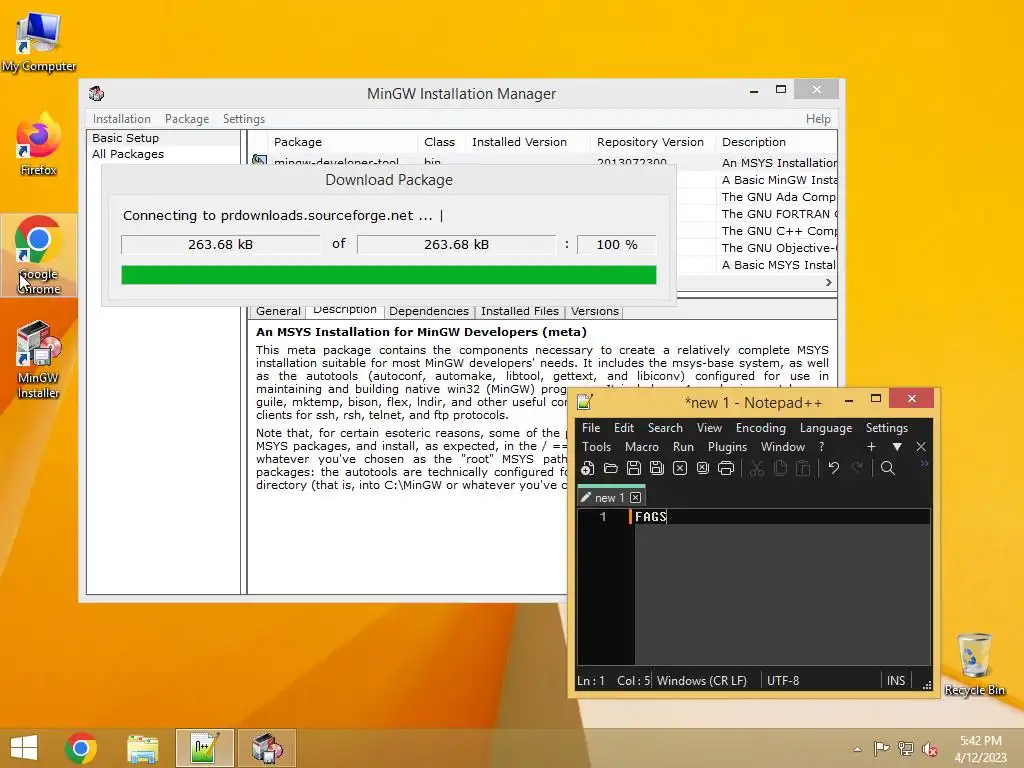Click the Find magnifier icon in Notepad++
This screenshot has width=1024, height=768.
pos(888,468)
